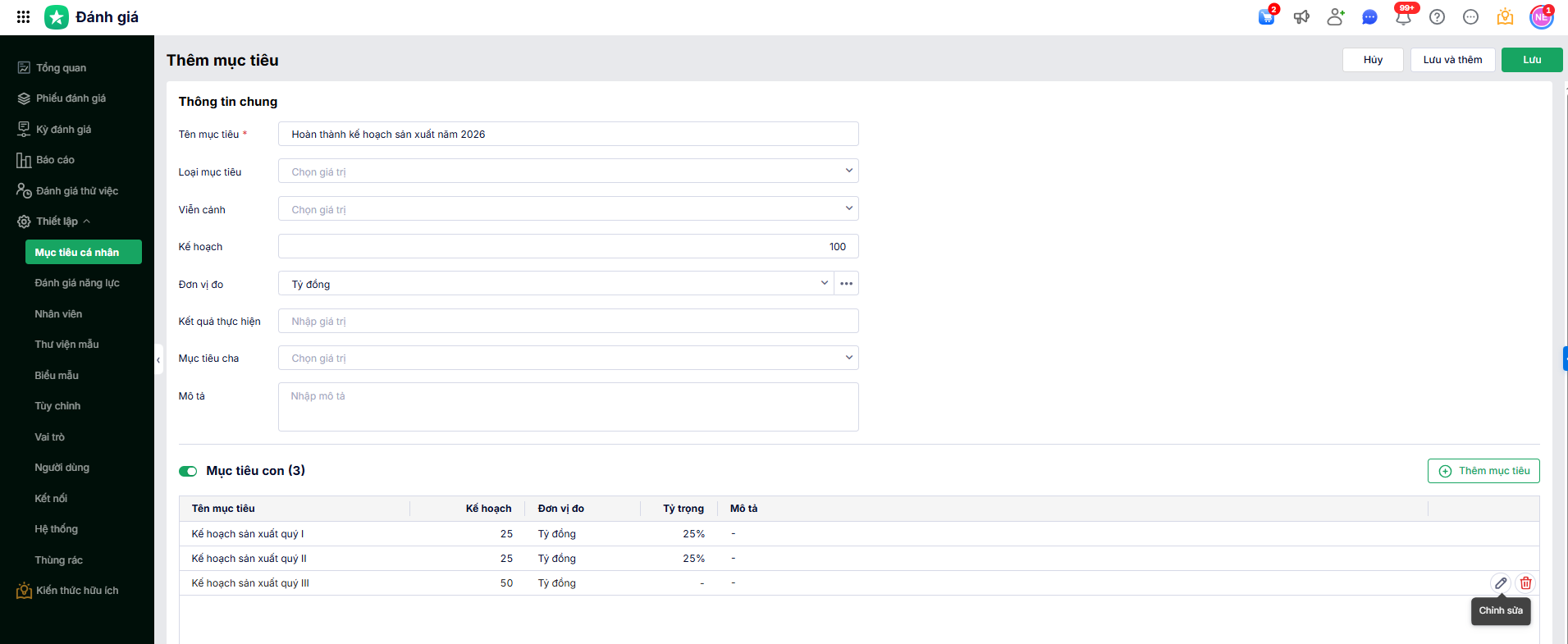The width and height of the screenshot is (1568, 644).
Task: Click the ellipsis button beside Đơn vị đo
Action: click(847, 284)
